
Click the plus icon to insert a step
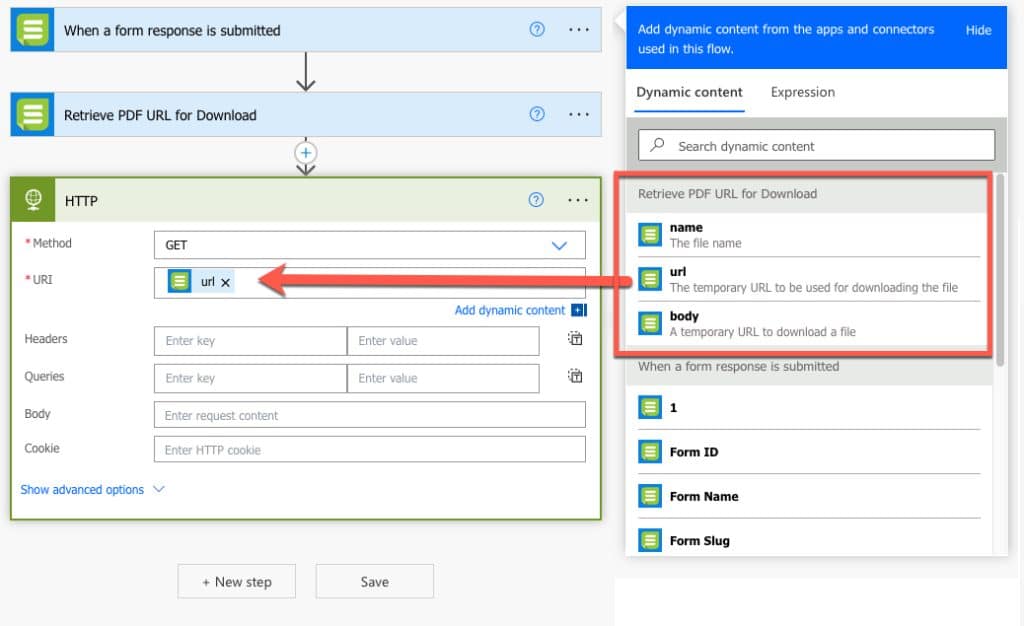[306, 152]
